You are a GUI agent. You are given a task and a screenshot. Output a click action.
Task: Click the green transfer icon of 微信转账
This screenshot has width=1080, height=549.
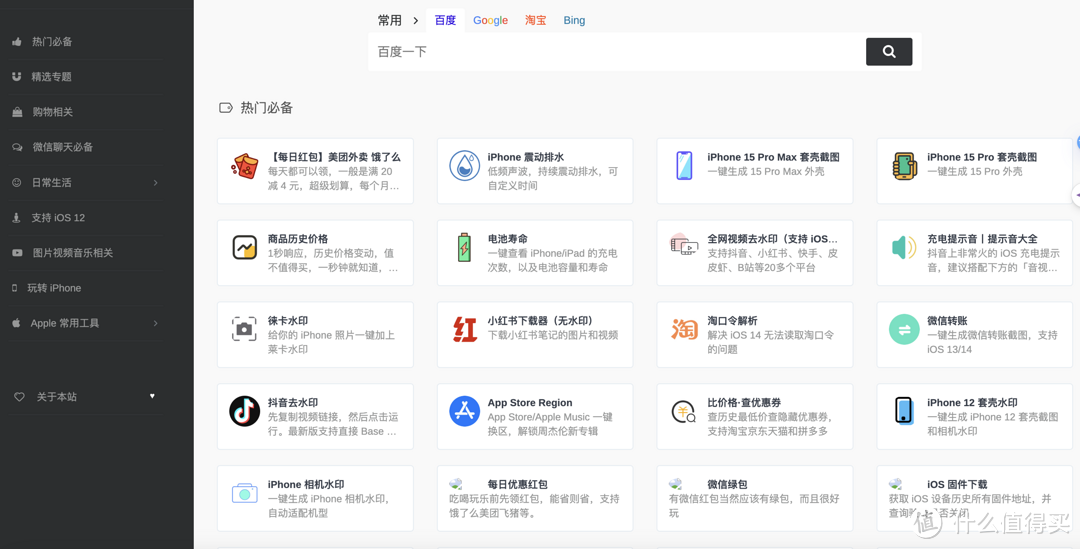[x=904, y=330]
